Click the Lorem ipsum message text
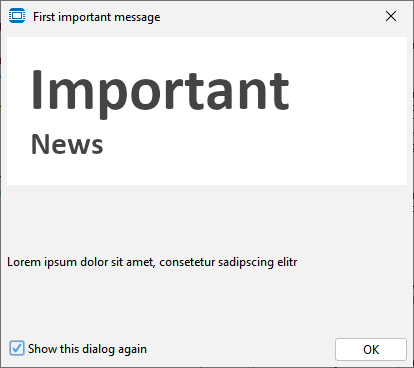414x368 pixels. tap(152, 262)
